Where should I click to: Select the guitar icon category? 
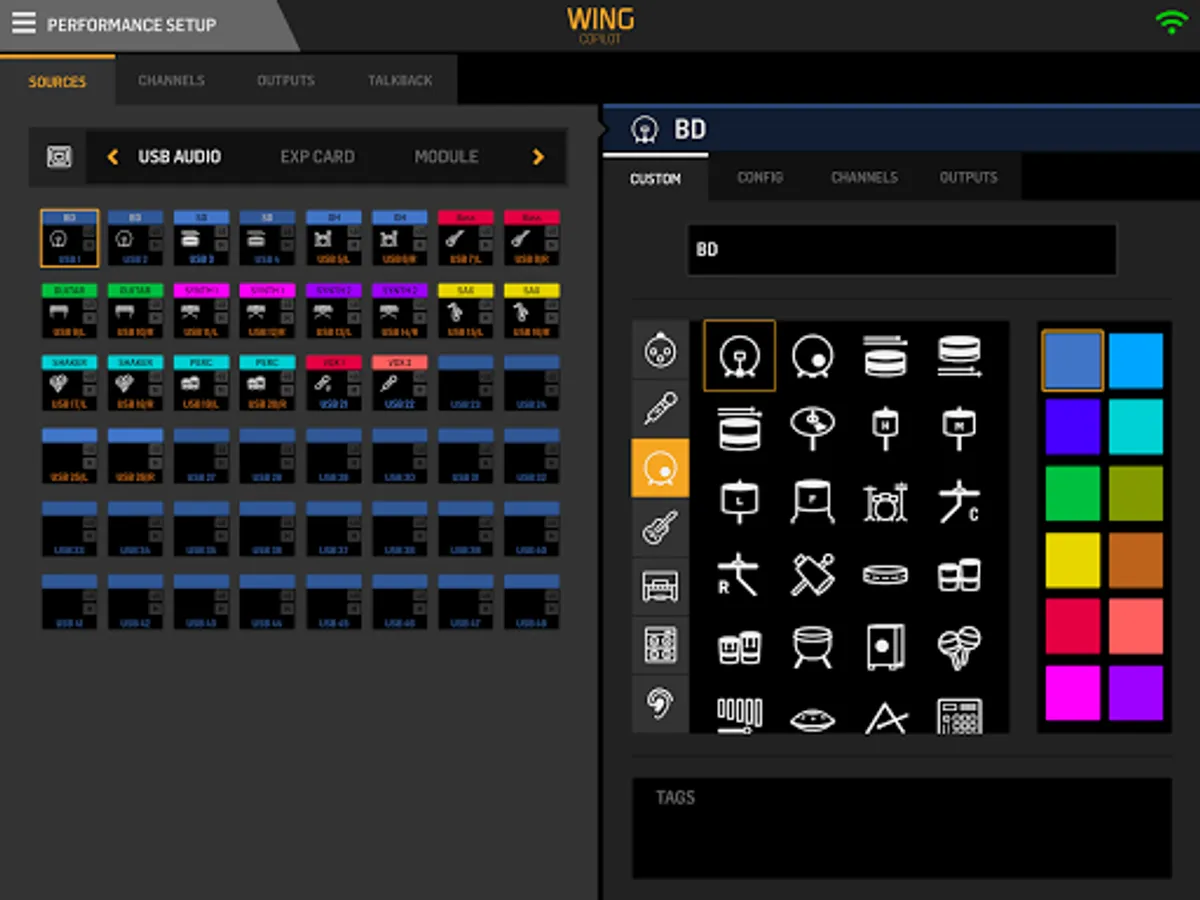(660, 527)
